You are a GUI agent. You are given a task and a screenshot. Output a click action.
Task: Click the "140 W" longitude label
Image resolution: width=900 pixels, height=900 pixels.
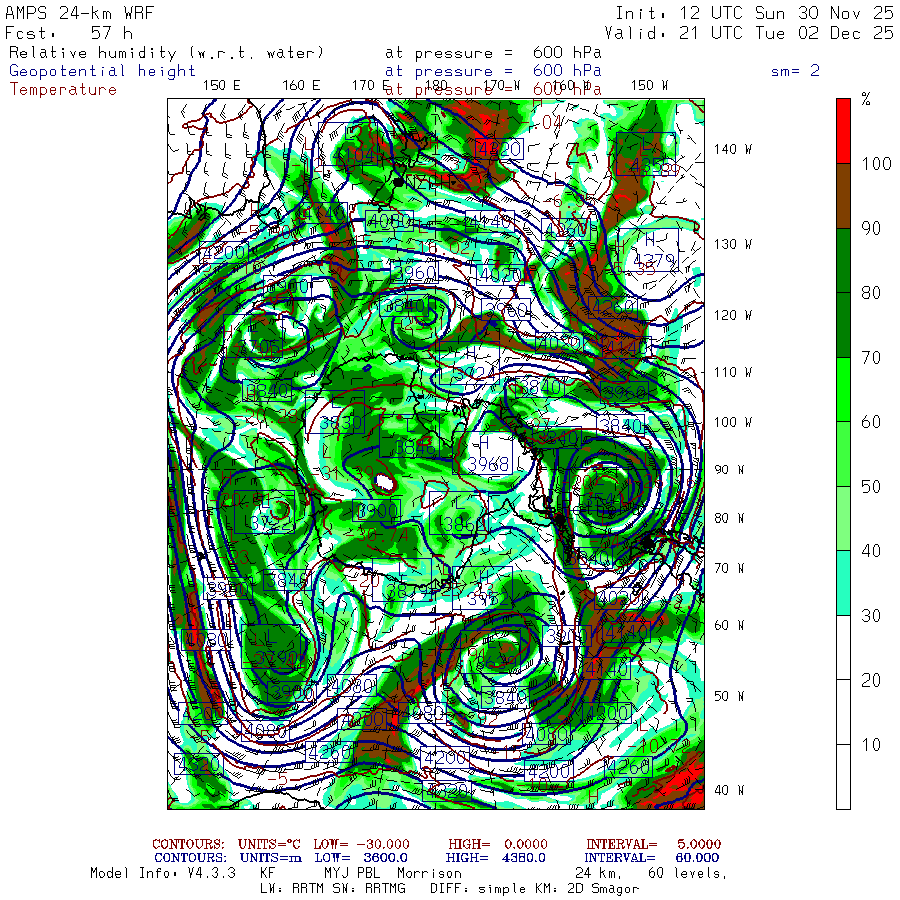pos(733,149)
